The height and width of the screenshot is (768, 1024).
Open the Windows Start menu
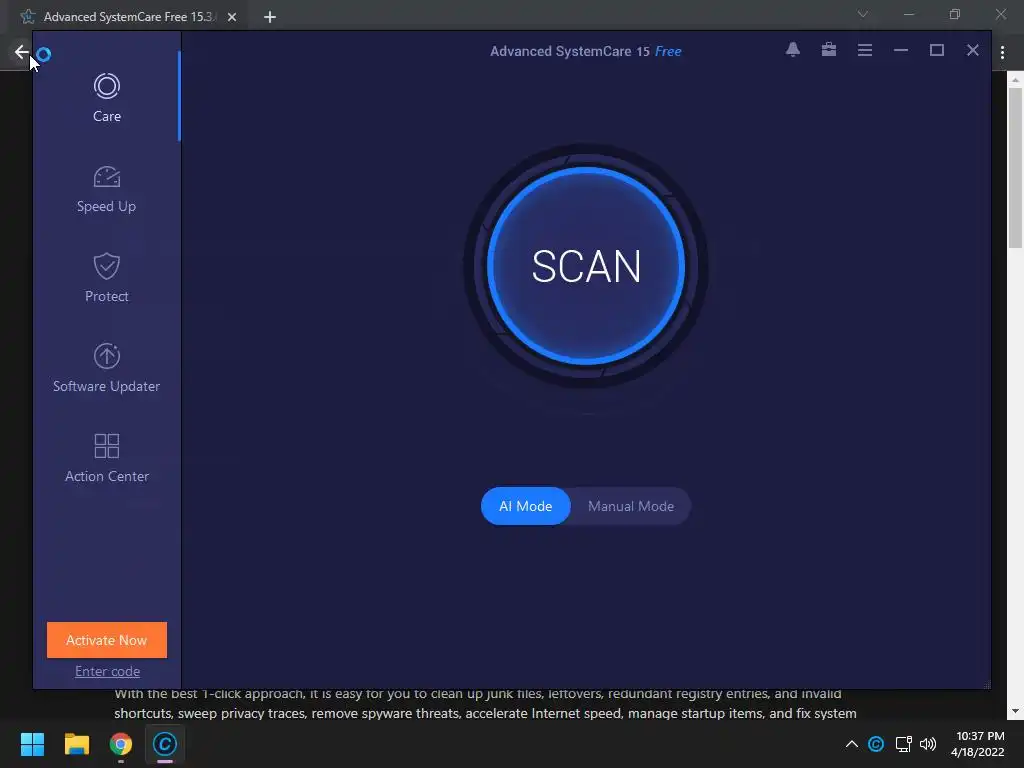point(32,744)
